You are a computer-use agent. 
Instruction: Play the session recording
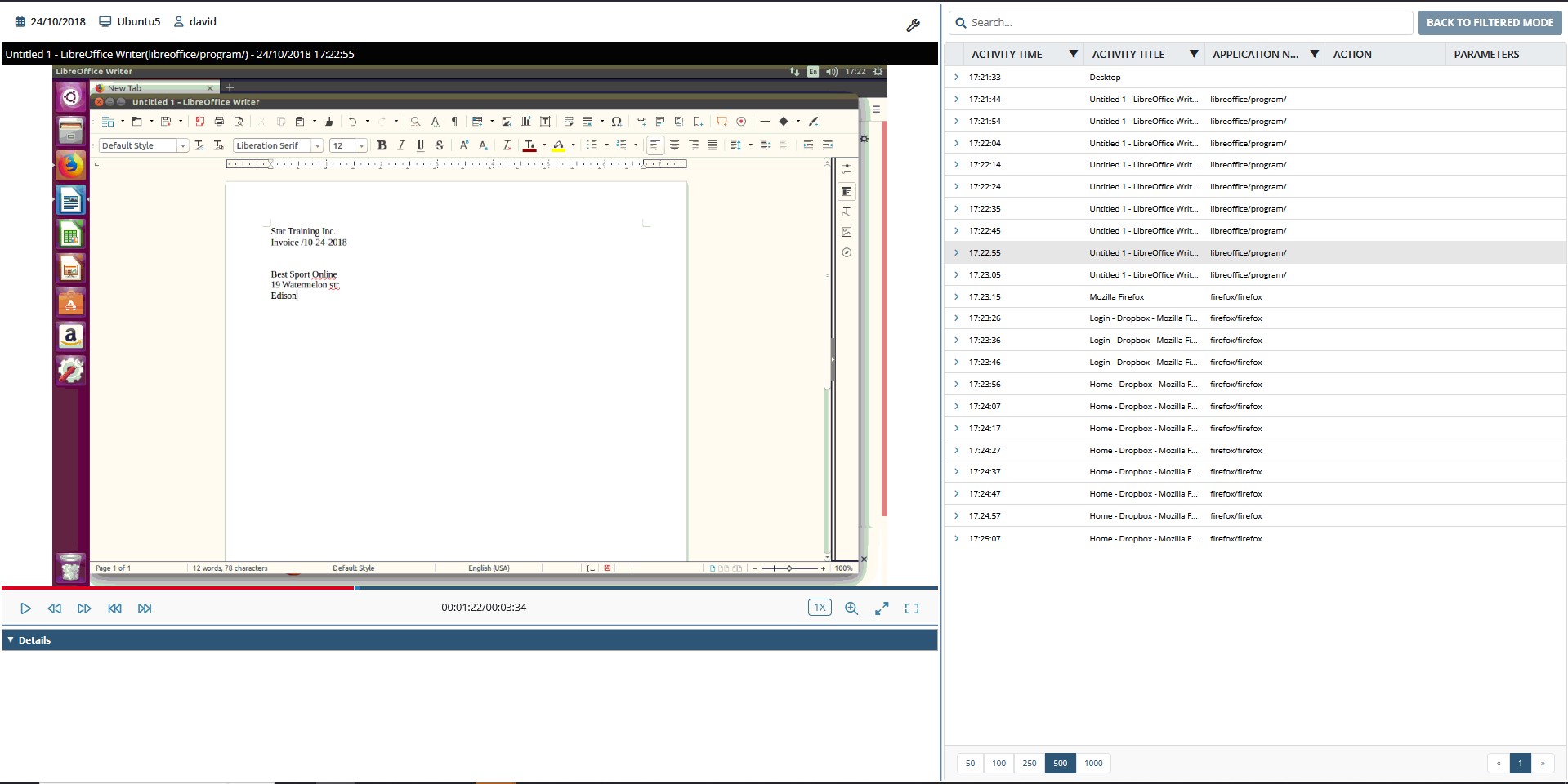pyautogui.click(x=25, y=608)
